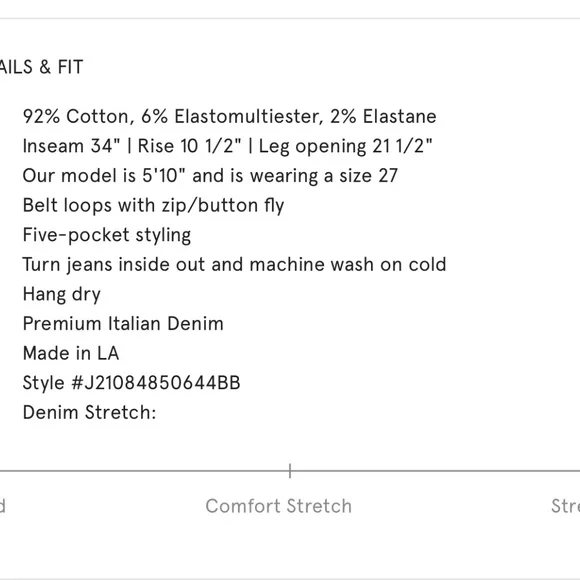Click the stretch scale track right of center
The width and height of the screenshot is (580, 580).
pos(436,471)
